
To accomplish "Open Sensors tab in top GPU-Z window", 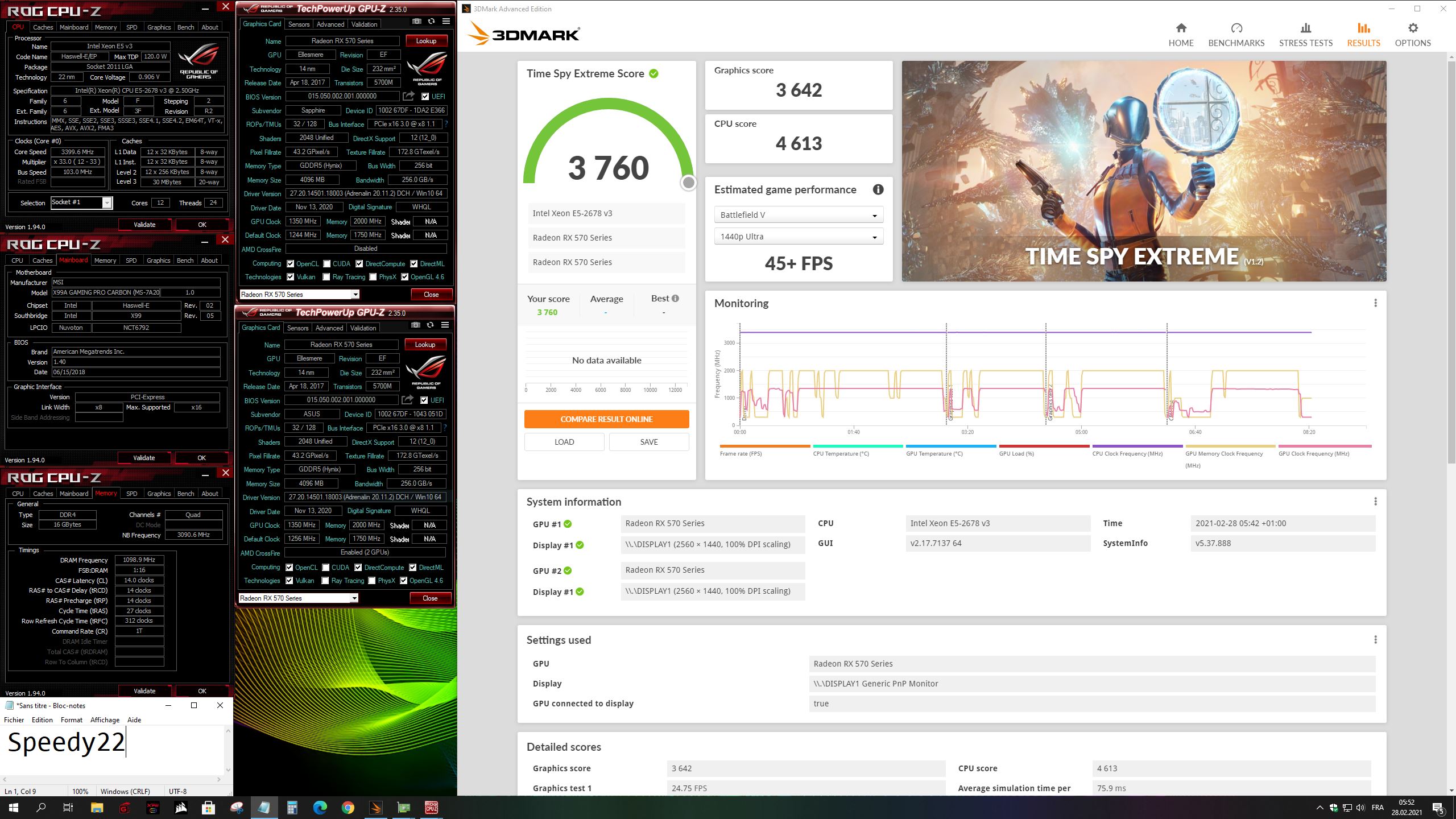I will pos(299,24).
